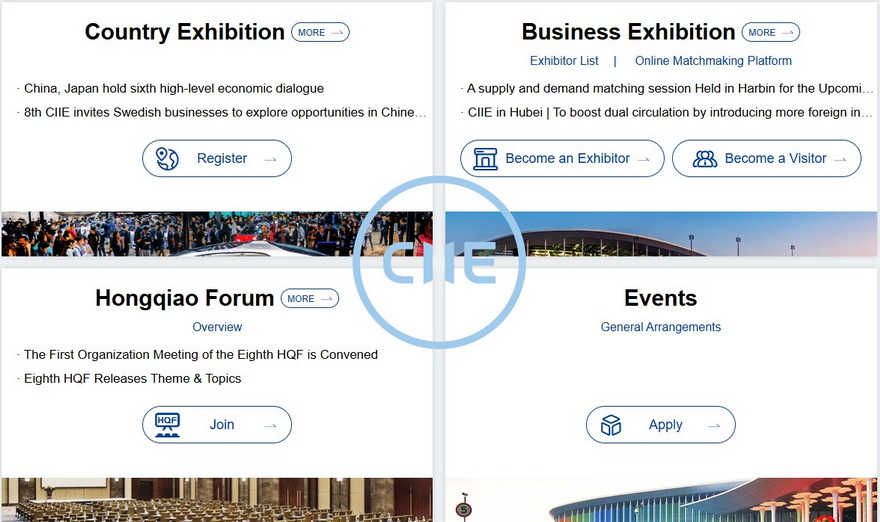The height and width of the screenshot is (522, 880).
Task: Expand Hongqiao Forum with MORE button
Action: click(x=309, y=298)
